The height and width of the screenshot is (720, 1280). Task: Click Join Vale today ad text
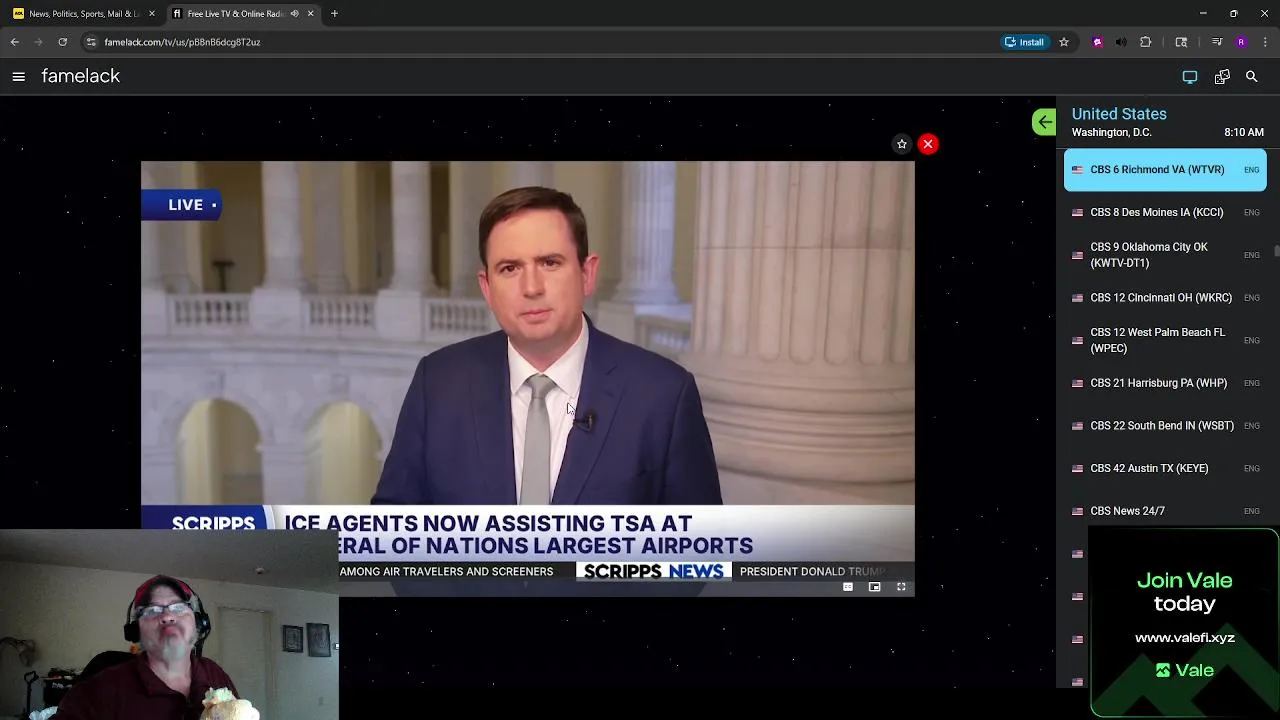pos(1184,592)
